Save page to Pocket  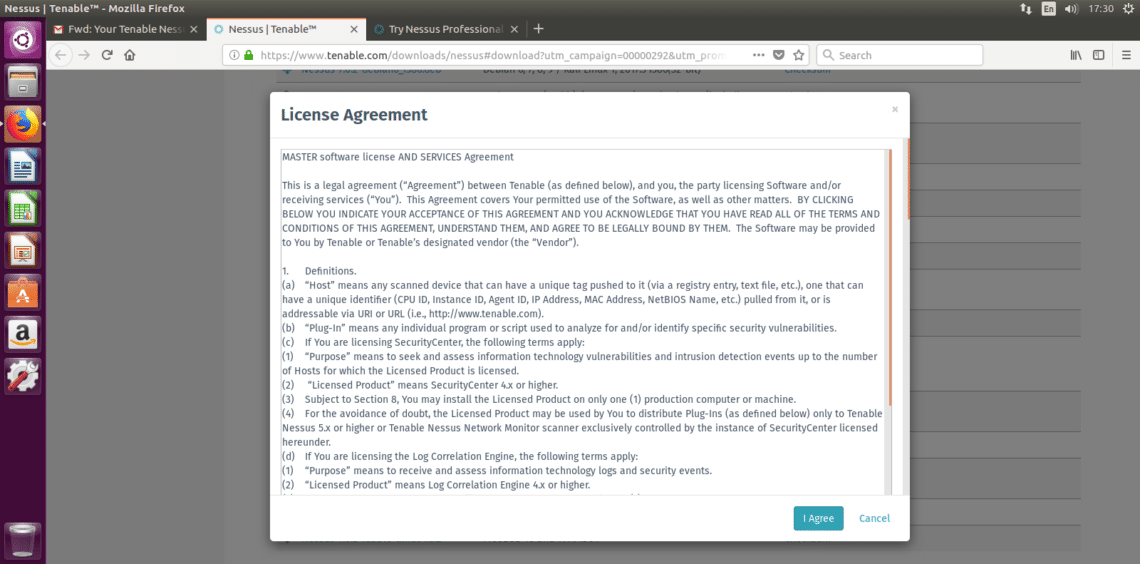(778, 55)
